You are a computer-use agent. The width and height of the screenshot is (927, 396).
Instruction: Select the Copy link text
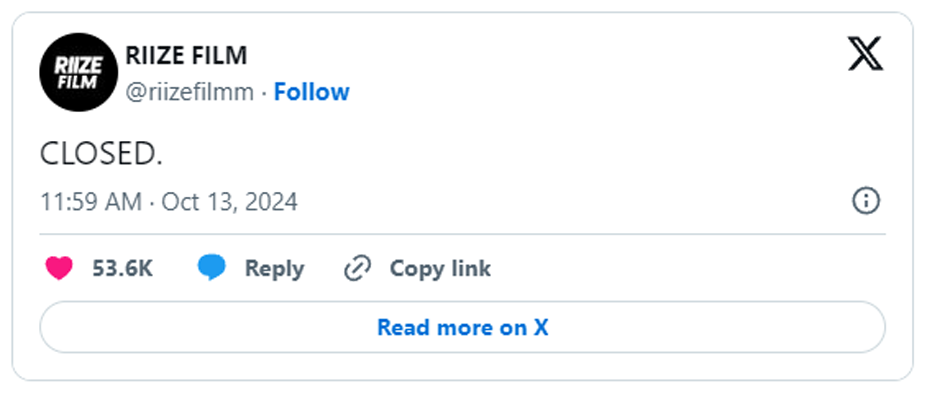click(x=440, y=268)
